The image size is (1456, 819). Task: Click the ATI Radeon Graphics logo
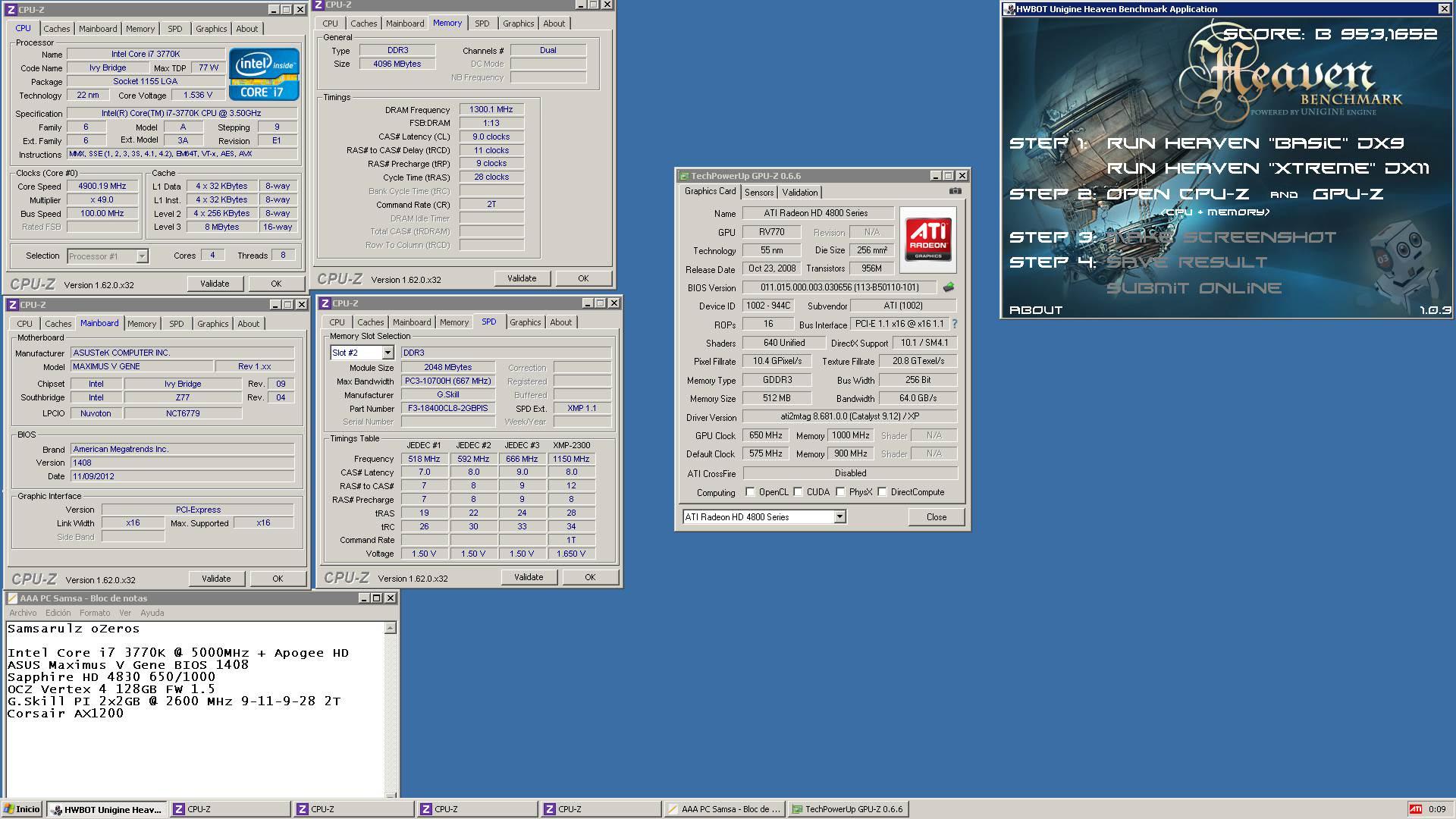[x=928, y=241]
